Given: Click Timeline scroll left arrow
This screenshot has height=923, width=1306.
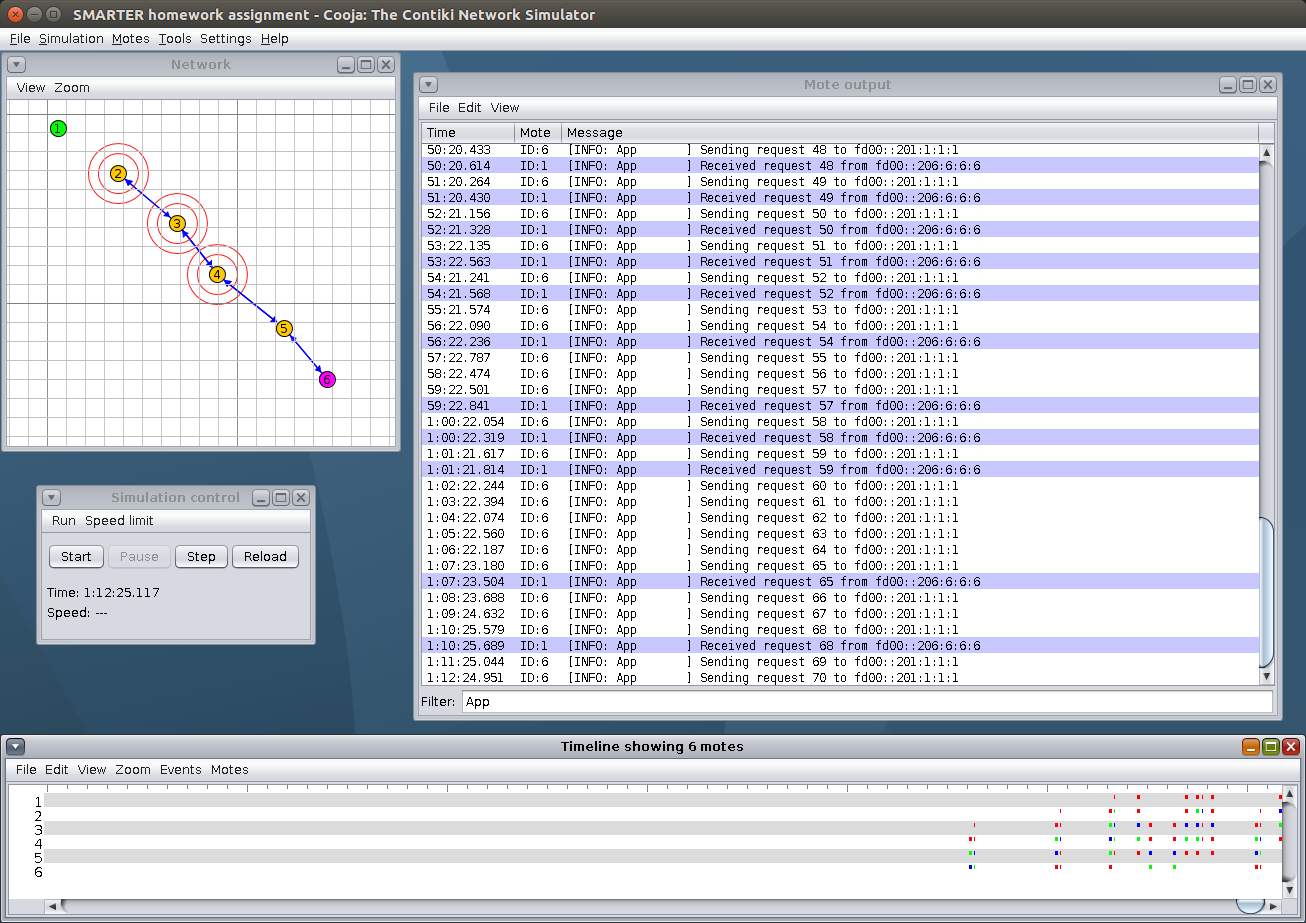Looking at the screenshot, I should point(52,906).
